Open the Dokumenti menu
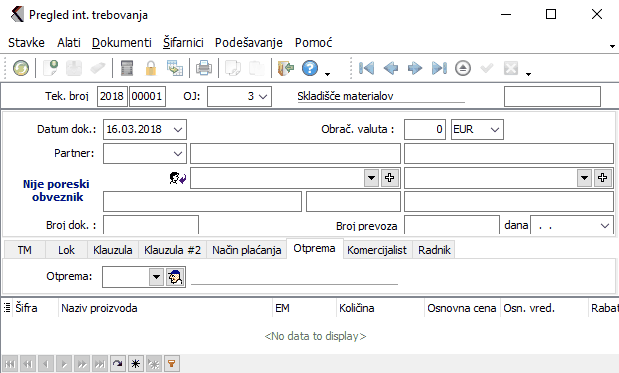619x373 pixels. [122, 43]
